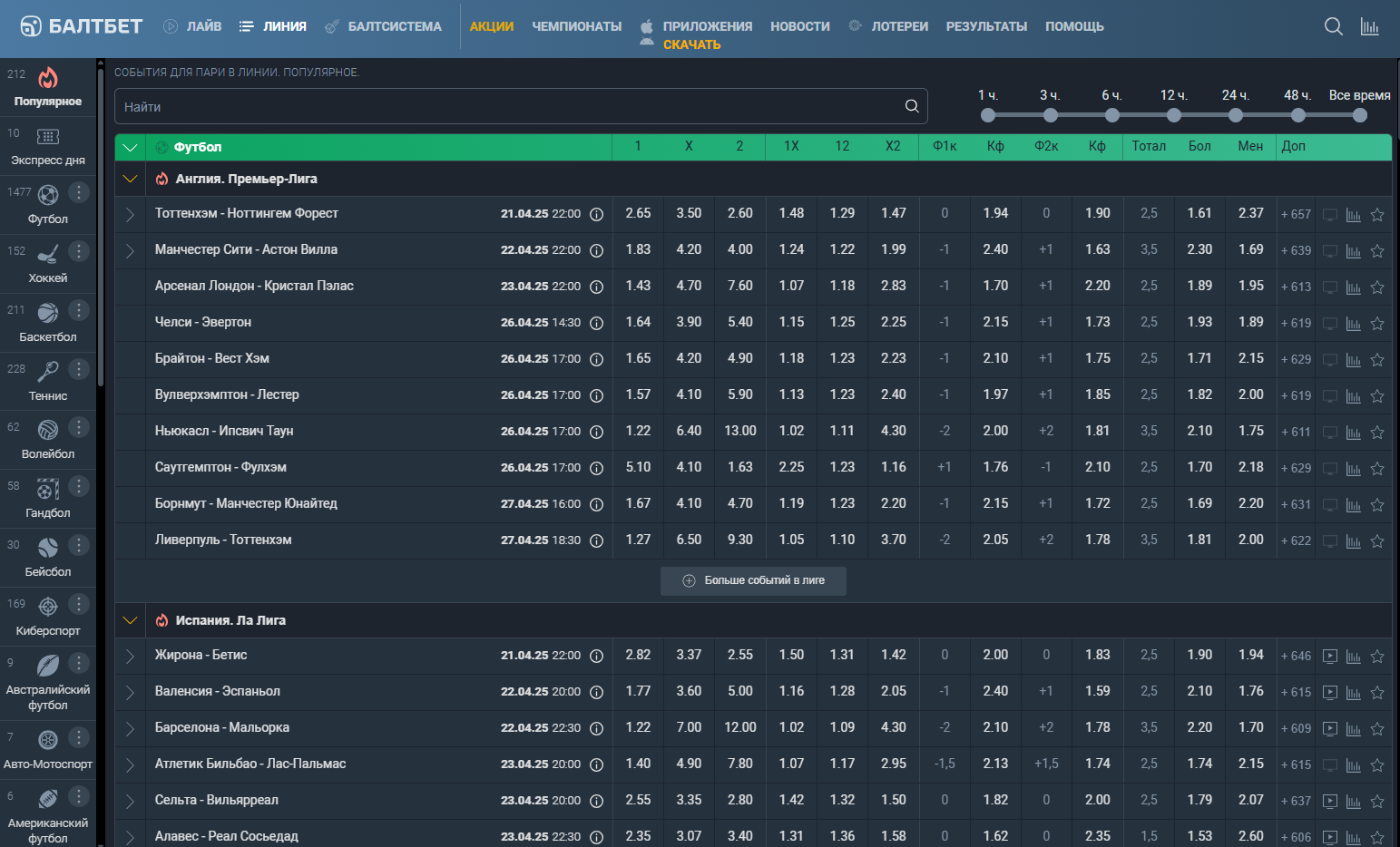Open options dots next to Теннис sidebar
The height and width of the screenshot is (847, 1400).
tap(79, 369)
